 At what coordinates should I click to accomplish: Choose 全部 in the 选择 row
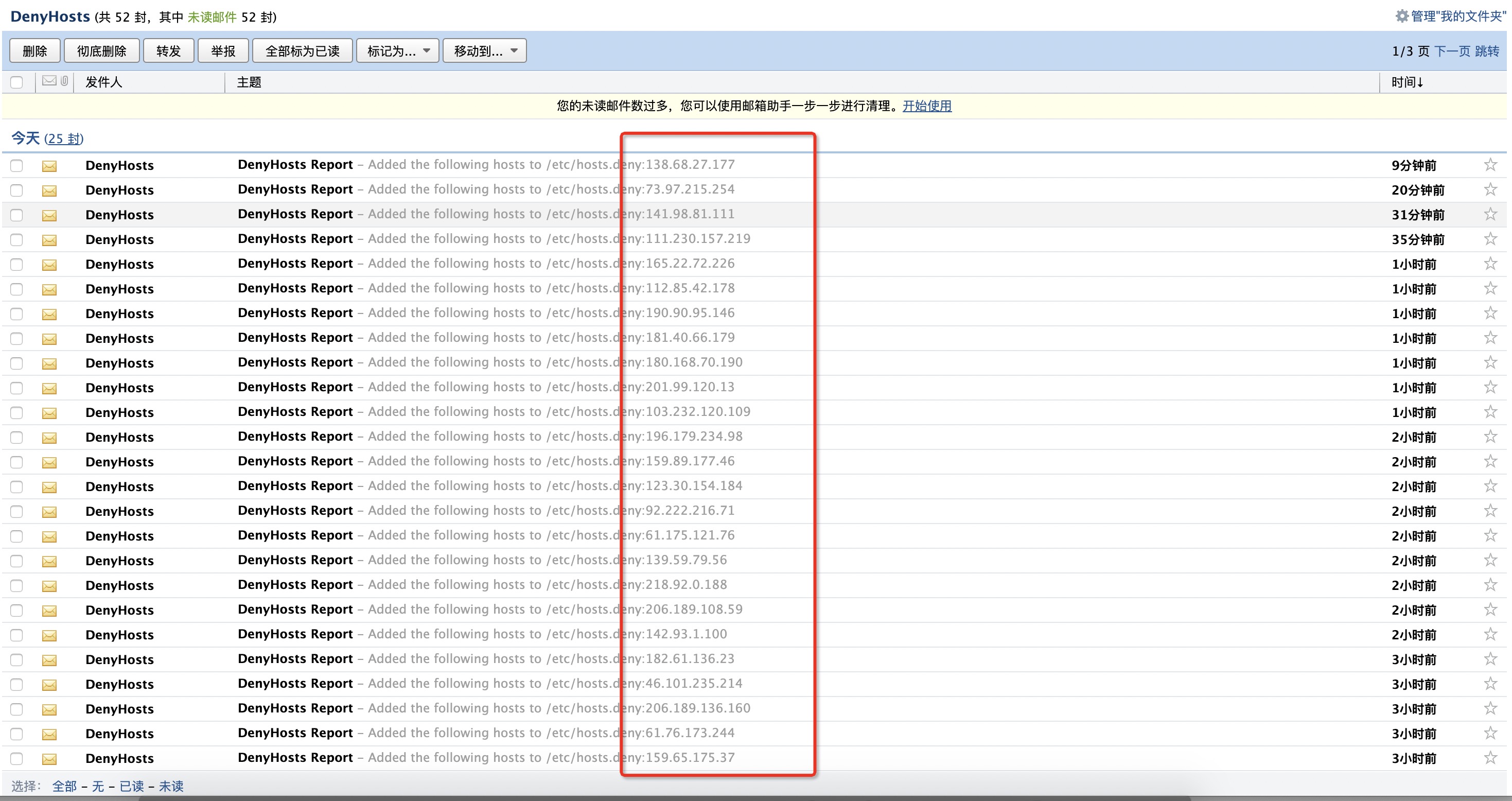[64, 786]
